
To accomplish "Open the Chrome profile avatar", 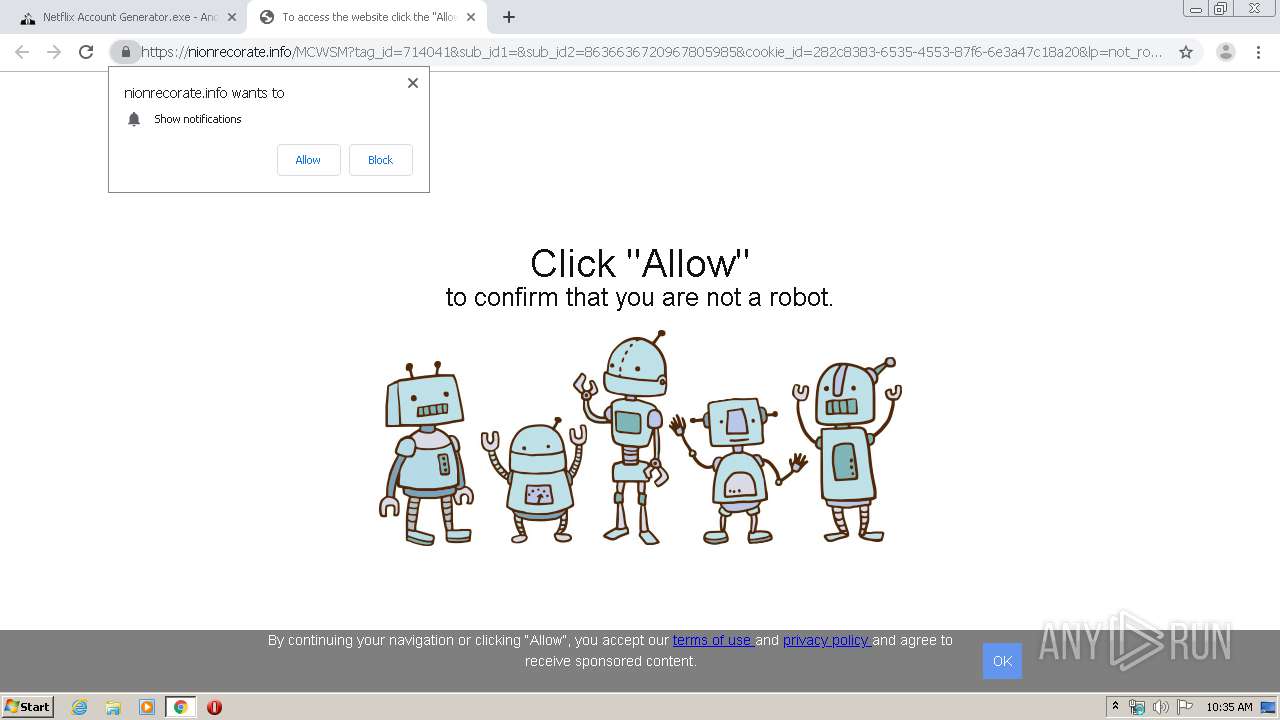I will pyautogui.click(x=1226, y=52).
